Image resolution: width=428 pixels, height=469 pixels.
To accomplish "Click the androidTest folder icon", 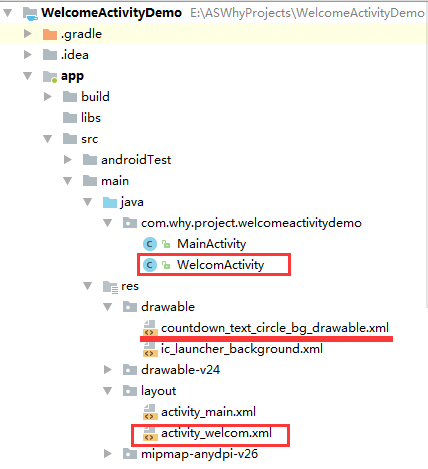I will click(90, 160).
